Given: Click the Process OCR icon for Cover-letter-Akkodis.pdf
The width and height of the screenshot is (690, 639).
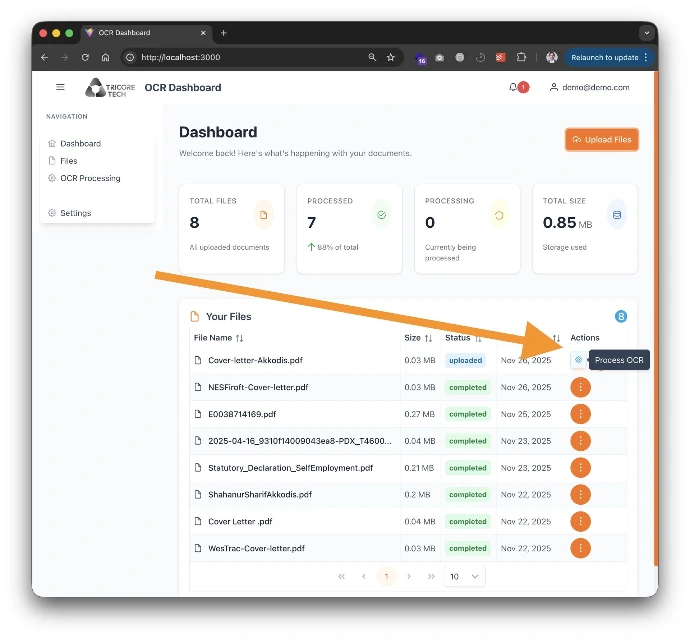Looking at the screenshot, I should tap(578, 360).
